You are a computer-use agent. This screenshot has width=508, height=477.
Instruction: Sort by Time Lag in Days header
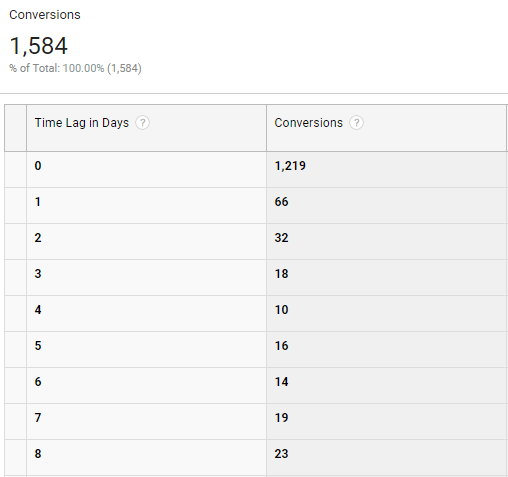point(82,123)
